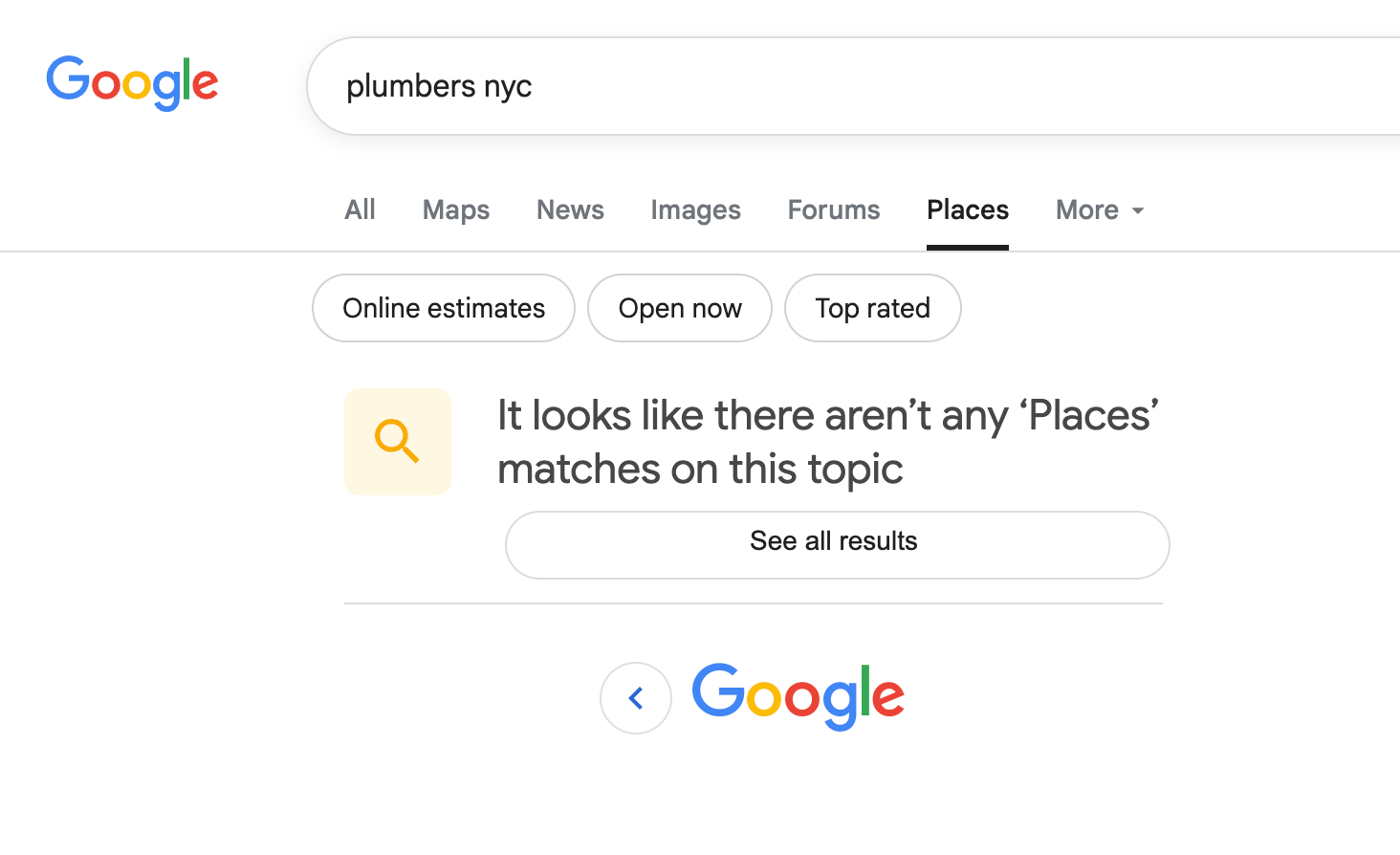1400x855 pixels.
Task: Expand the More search options dropdown
Action: [1087, 210]
